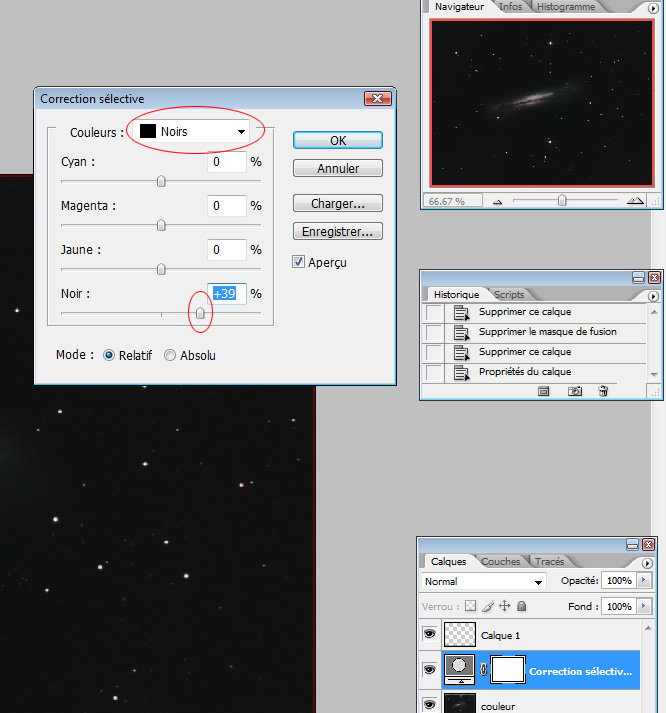
Task: Open the Navigateur panel options menu arrow
Action: click(x=653, y=8)
